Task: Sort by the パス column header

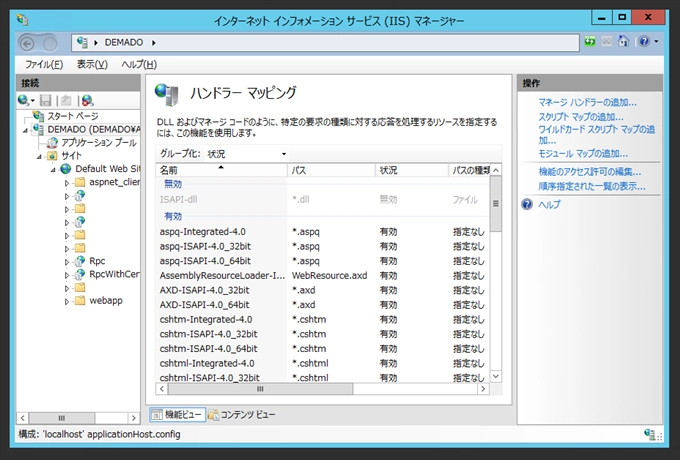Action: 331,170
